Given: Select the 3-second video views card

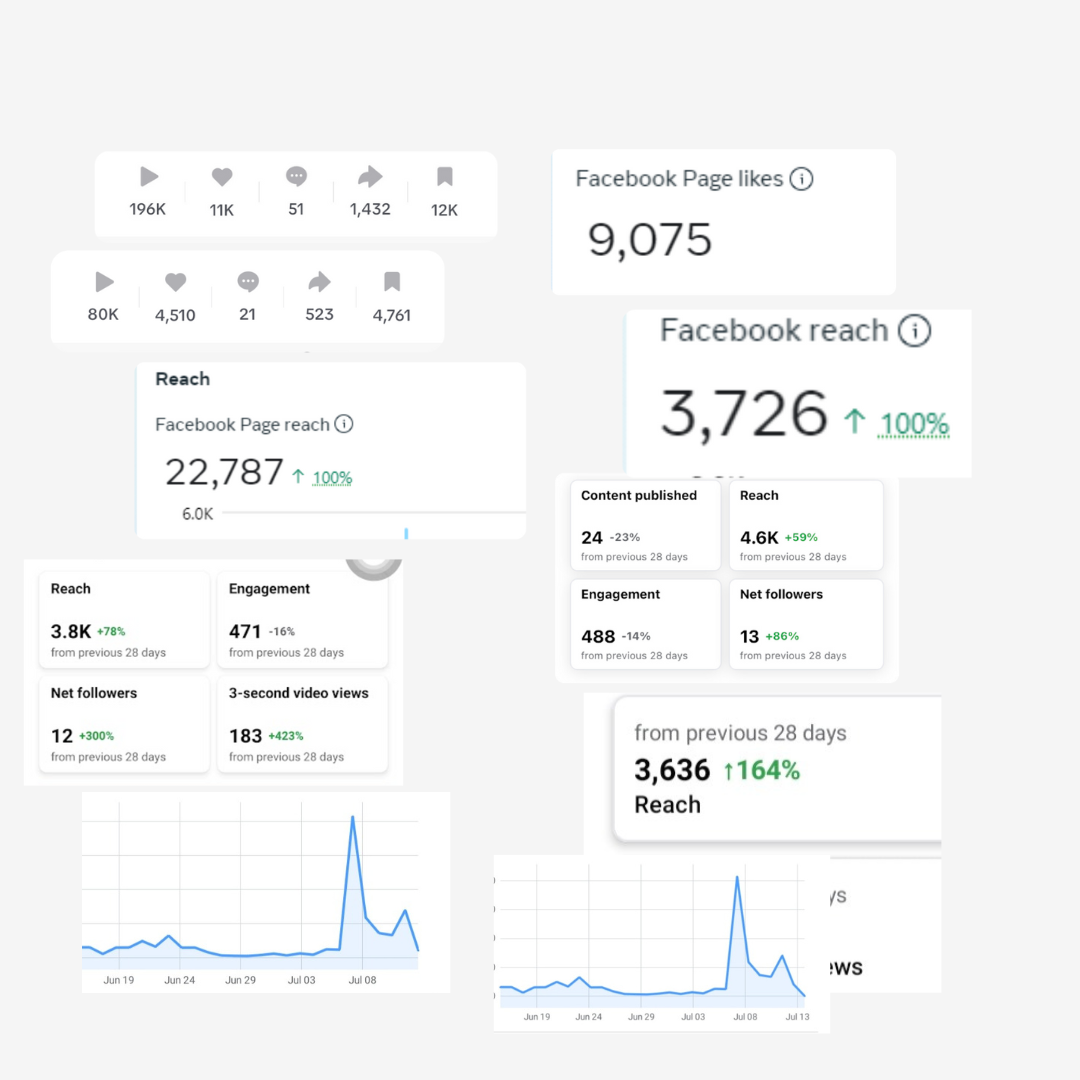Looking at the screenshot, I should (302, 724).
